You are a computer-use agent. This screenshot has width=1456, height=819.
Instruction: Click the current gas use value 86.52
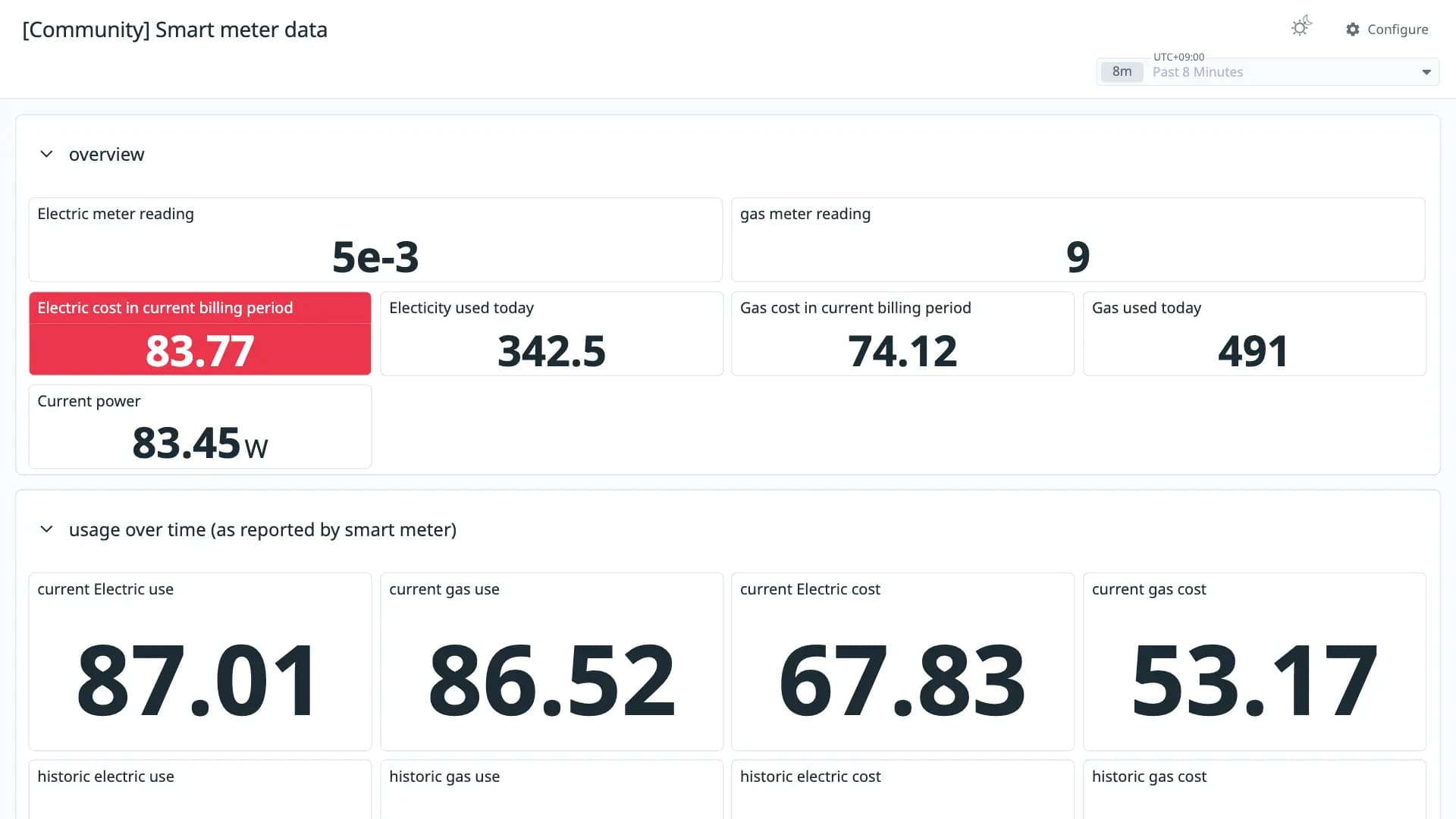[551, 680]
